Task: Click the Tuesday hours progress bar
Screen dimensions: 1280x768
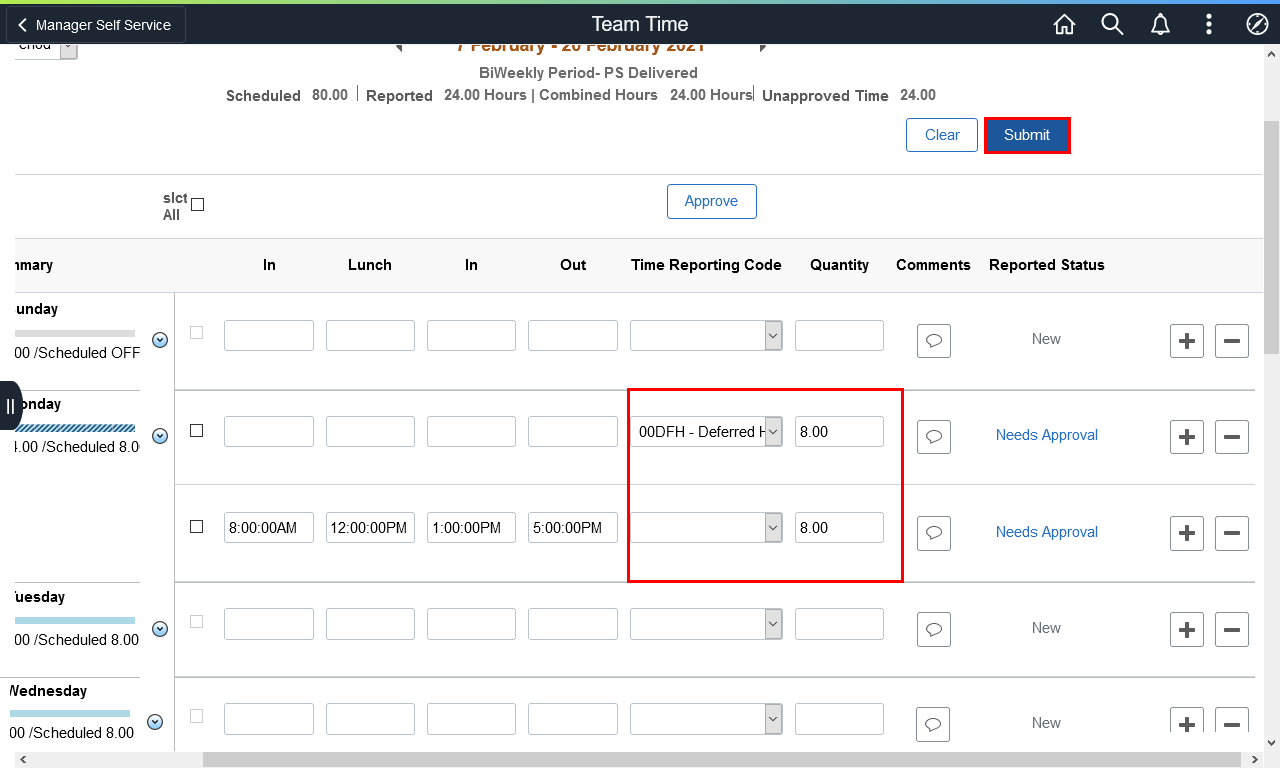Action: (75, 620)
